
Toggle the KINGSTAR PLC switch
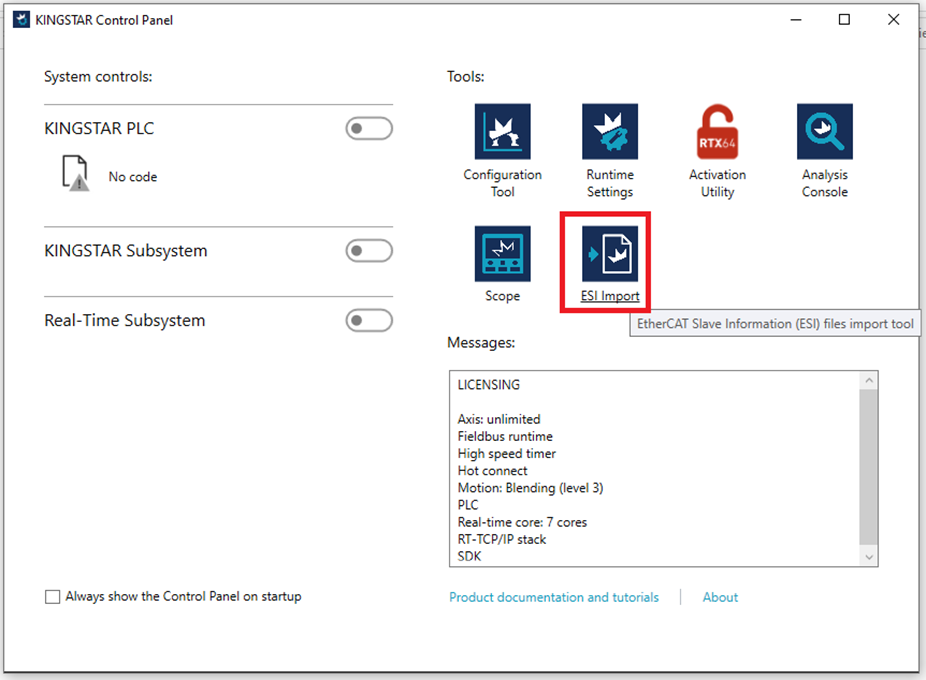coord(369,129)
